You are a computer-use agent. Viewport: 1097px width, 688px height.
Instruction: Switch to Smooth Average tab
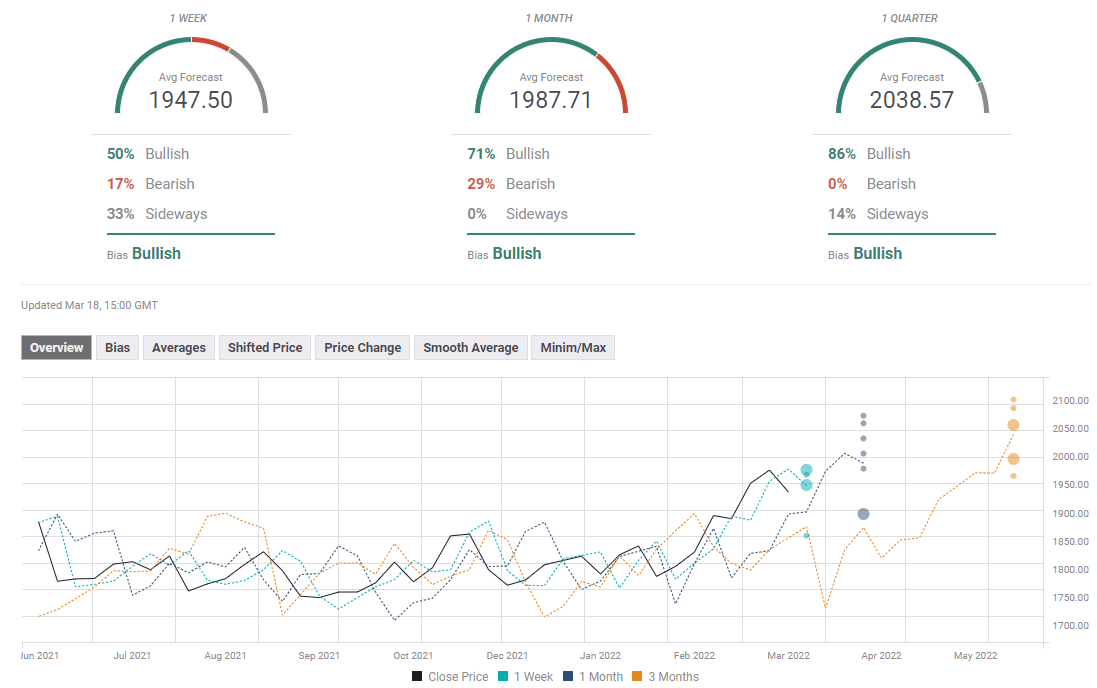click(470, 348)
